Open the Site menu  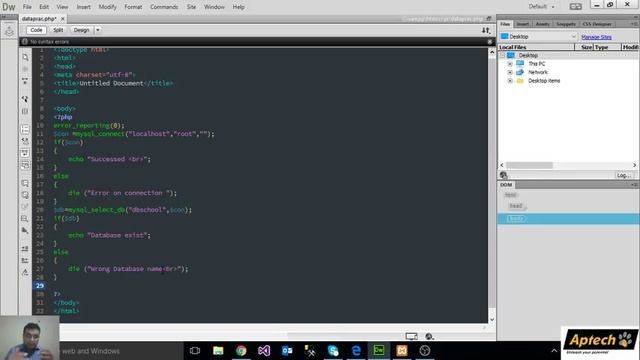coord(191,7)
